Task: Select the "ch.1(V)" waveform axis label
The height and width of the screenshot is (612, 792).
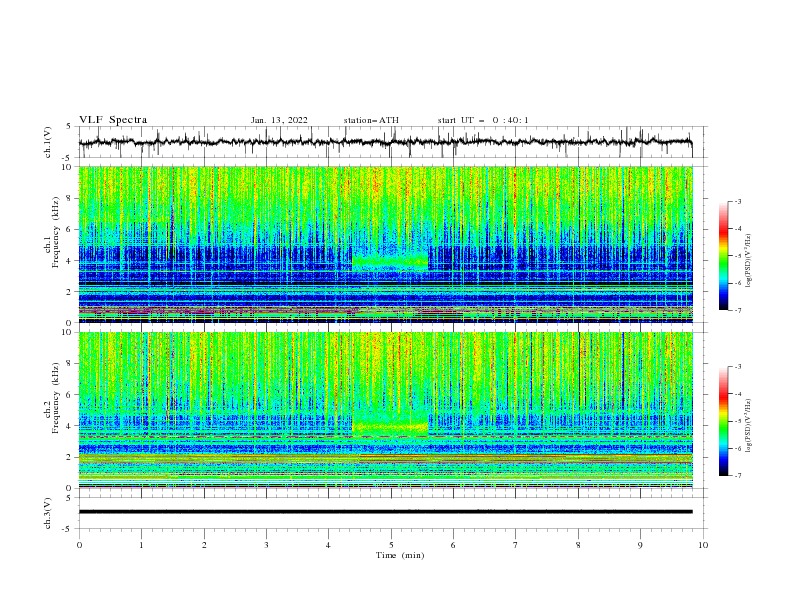Action: (48, 142)
